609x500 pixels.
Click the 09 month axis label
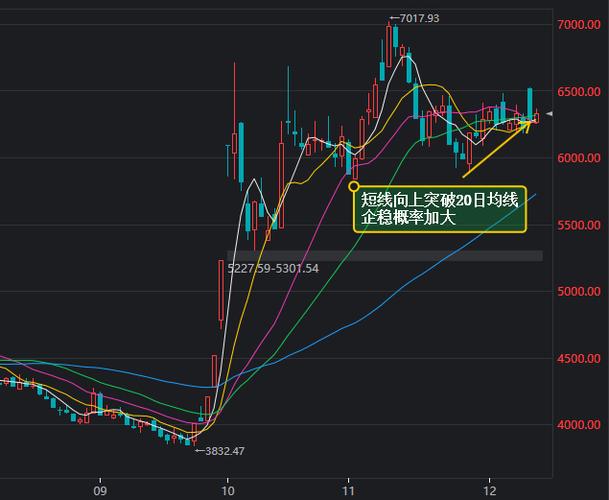(x=100, y=491)
